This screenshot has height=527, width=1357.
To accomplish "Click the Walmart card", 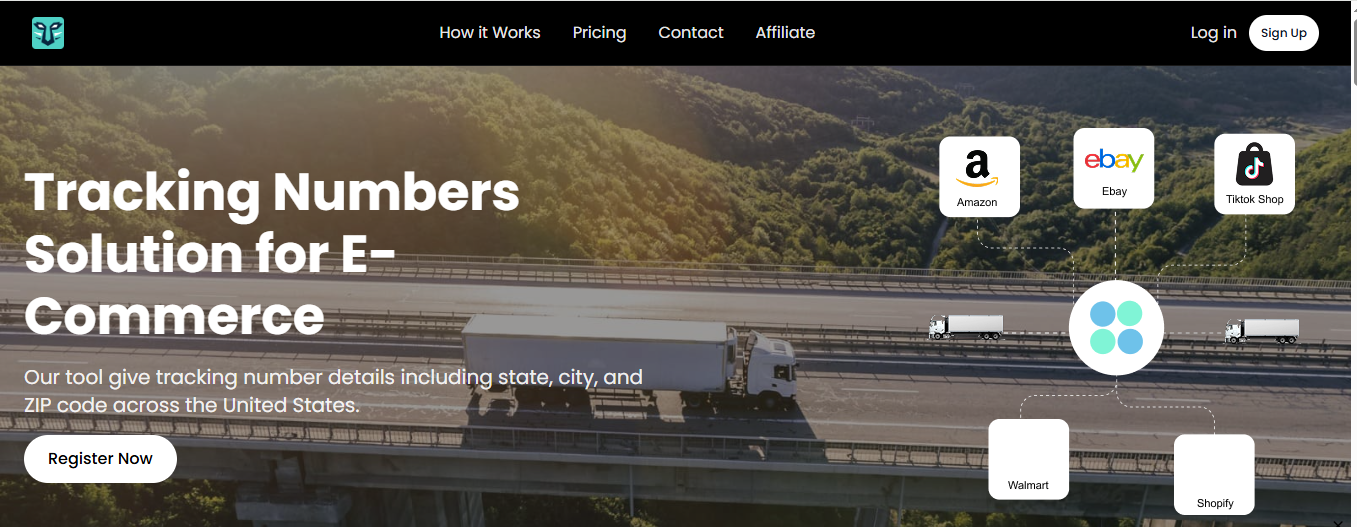I will [x=1029, y=459].
